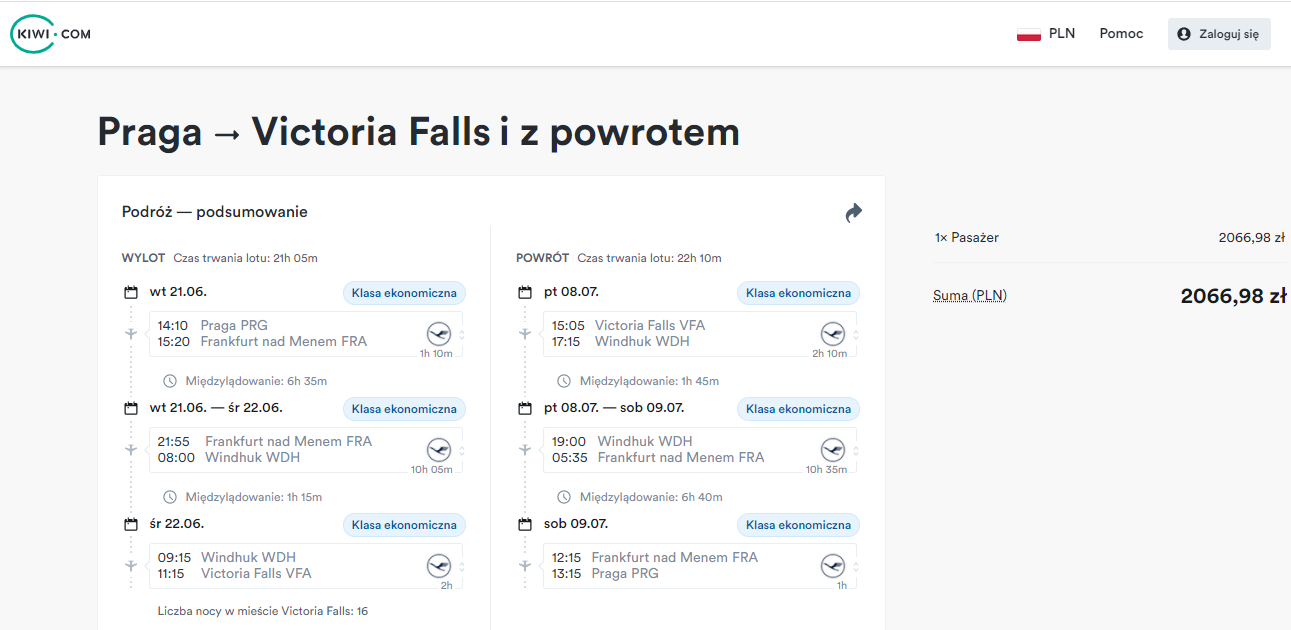Click the 10h 35m flight duration label
1291x630 pixels.
[827, 469]
